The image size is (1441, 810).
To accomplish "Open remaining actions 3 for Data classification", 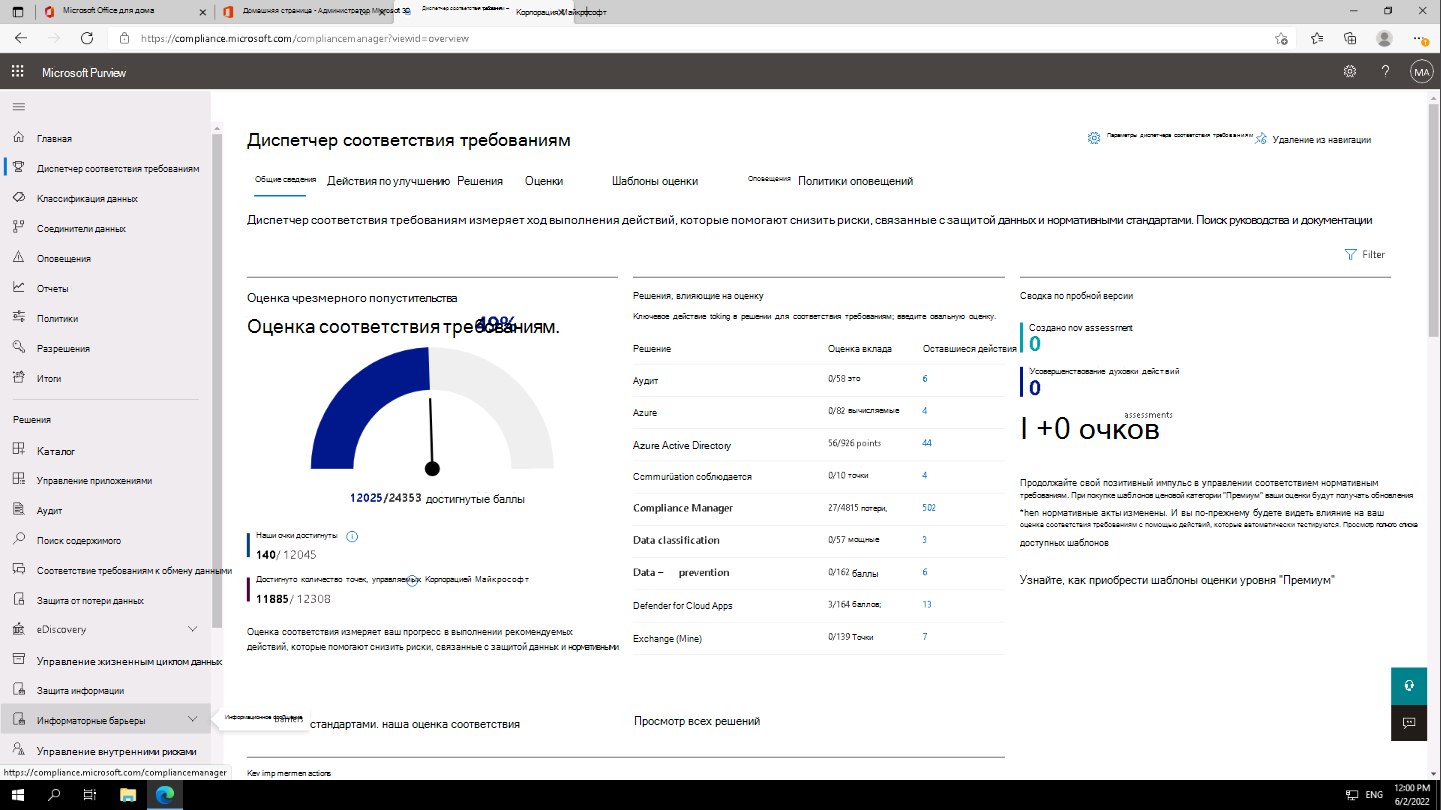I will (x=925, y=540).
